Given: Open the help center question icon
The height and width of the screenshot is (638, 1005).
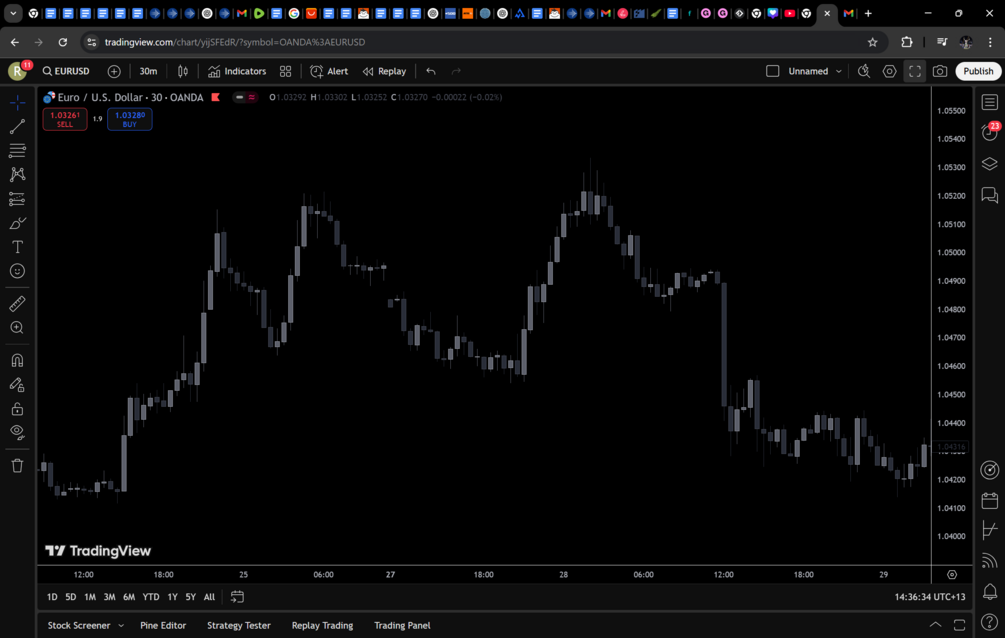Looking at the screenshot, I should [990, 621].
